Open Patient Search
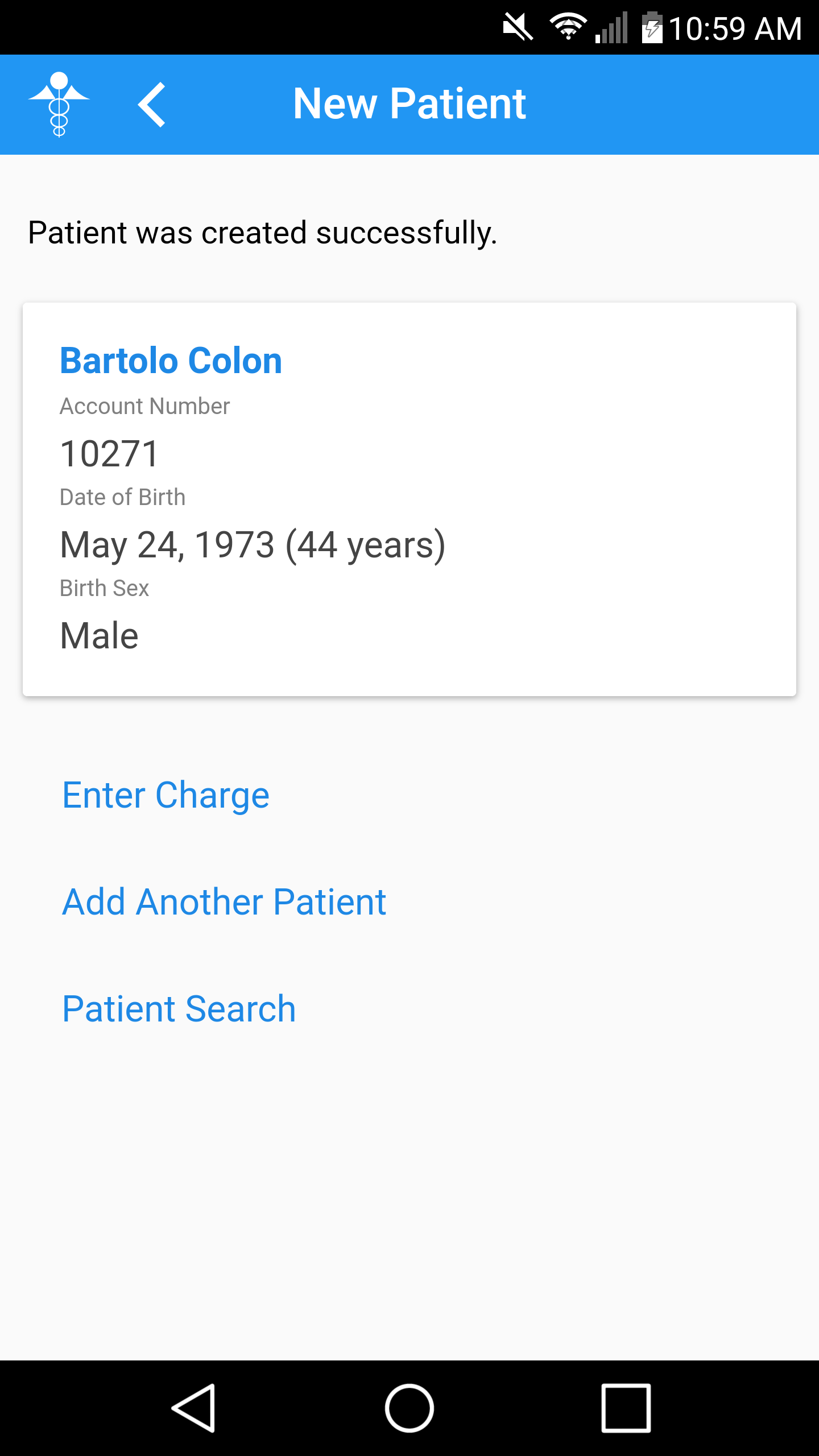The height and width of the screenshot is (1456, 819). (179, 1009)
